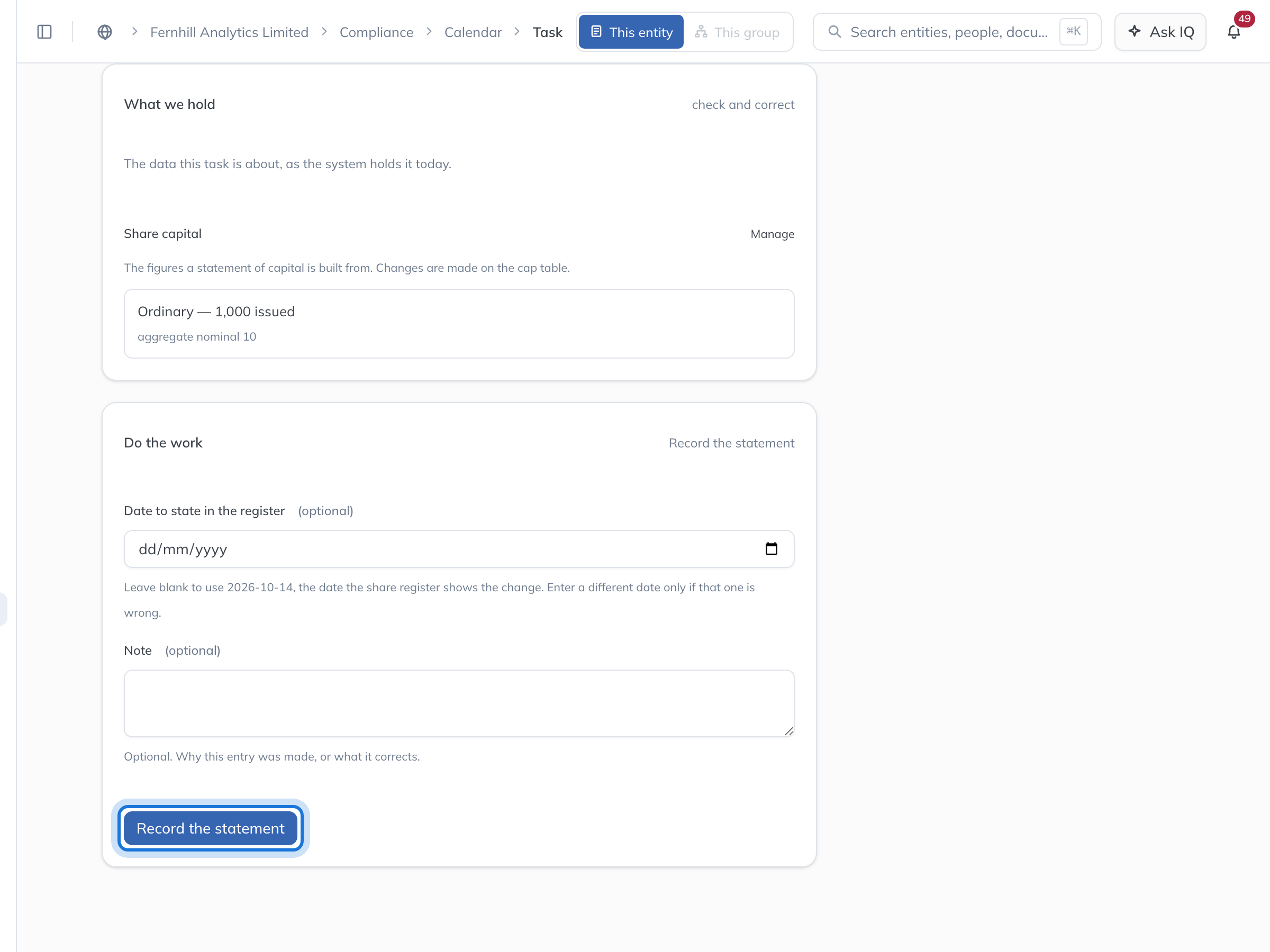The width and height of the screenshot is (1270, 952).
Task: Toggle the sidebar panel icon
Action: coord(44,32)
